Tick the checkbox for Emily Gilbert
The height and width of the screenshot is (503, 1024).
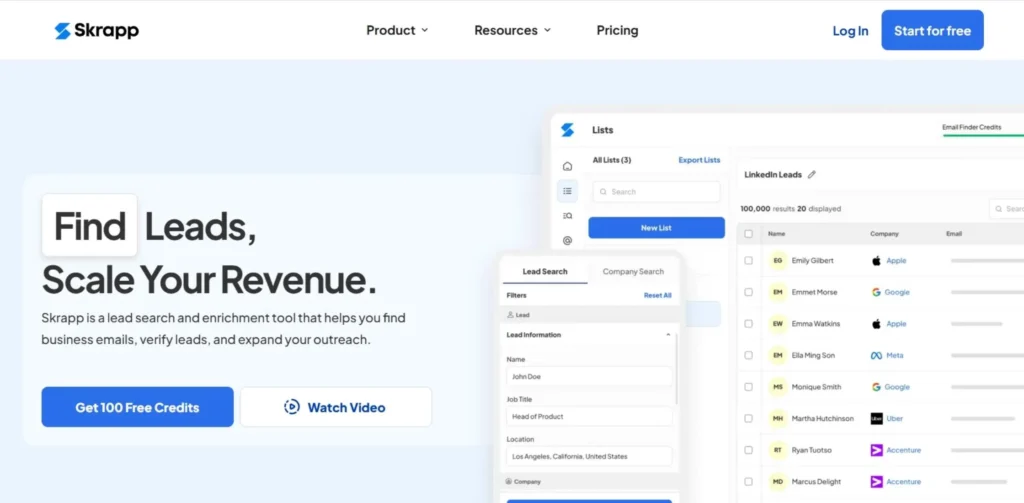point(748,261)
